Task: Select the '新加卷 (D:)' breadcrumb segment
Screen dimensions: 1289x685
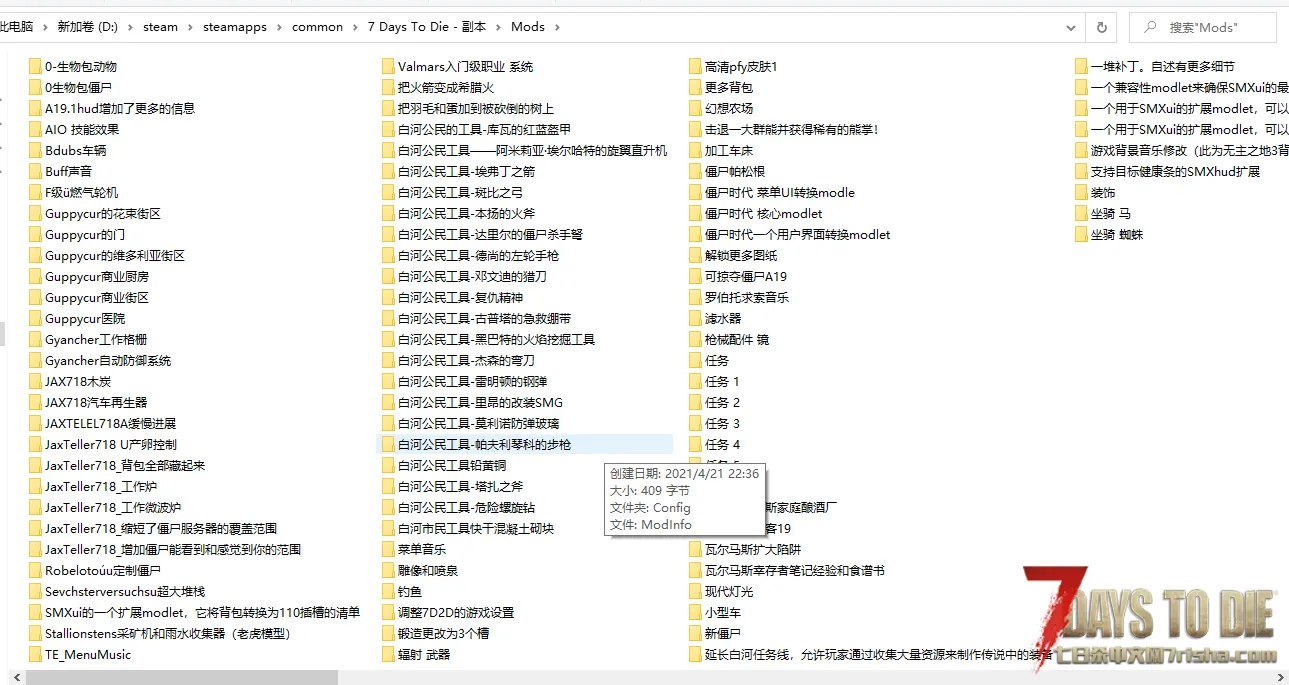Action: point(88,27)
